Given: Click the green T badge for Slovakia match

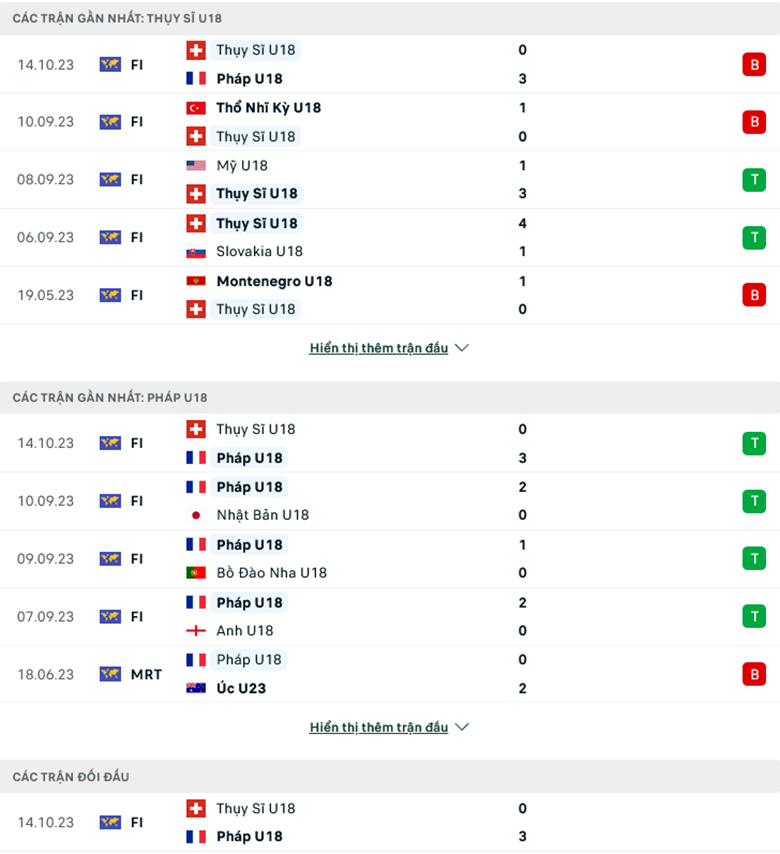Looking at the screenshot, I should click(753, 237).
